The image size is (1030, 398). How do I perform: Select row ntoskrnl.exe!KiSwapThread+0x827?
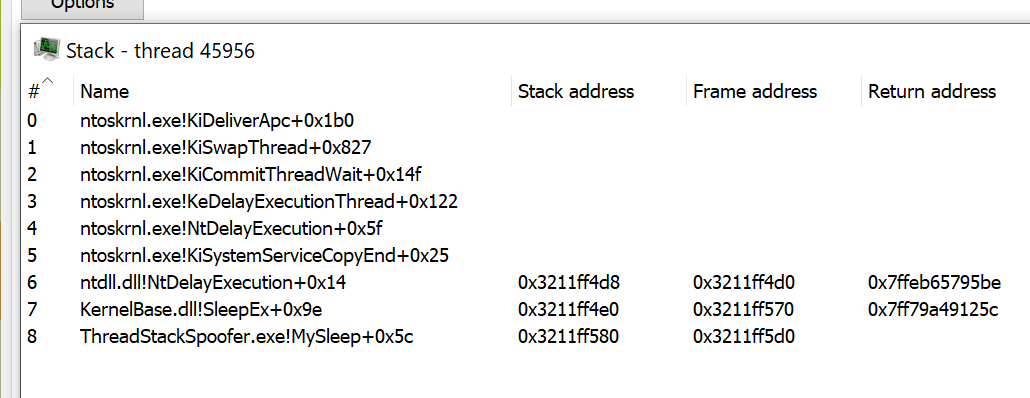pos(526,147)
